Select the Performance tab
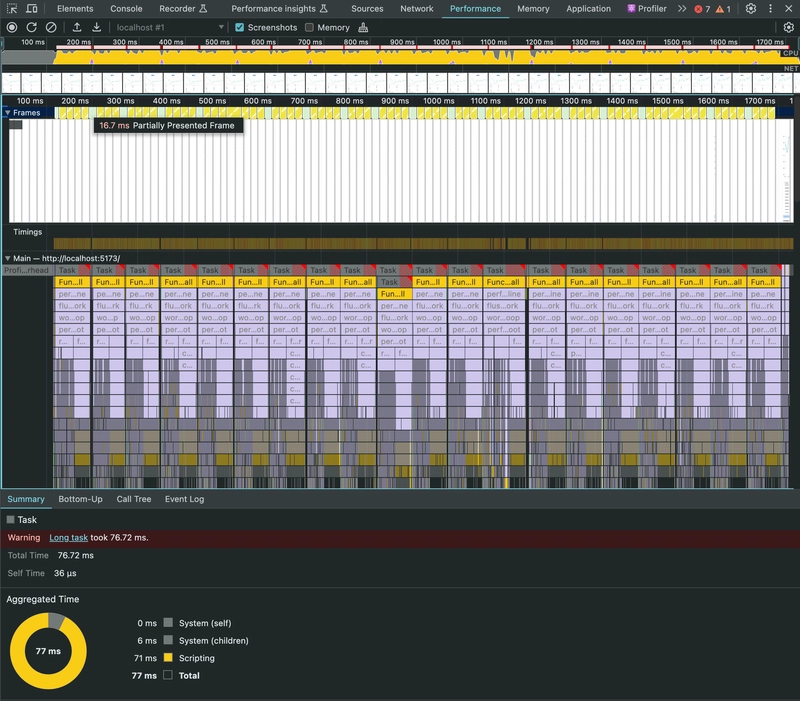This screenshot has height=701, width=800. point(476,9)
